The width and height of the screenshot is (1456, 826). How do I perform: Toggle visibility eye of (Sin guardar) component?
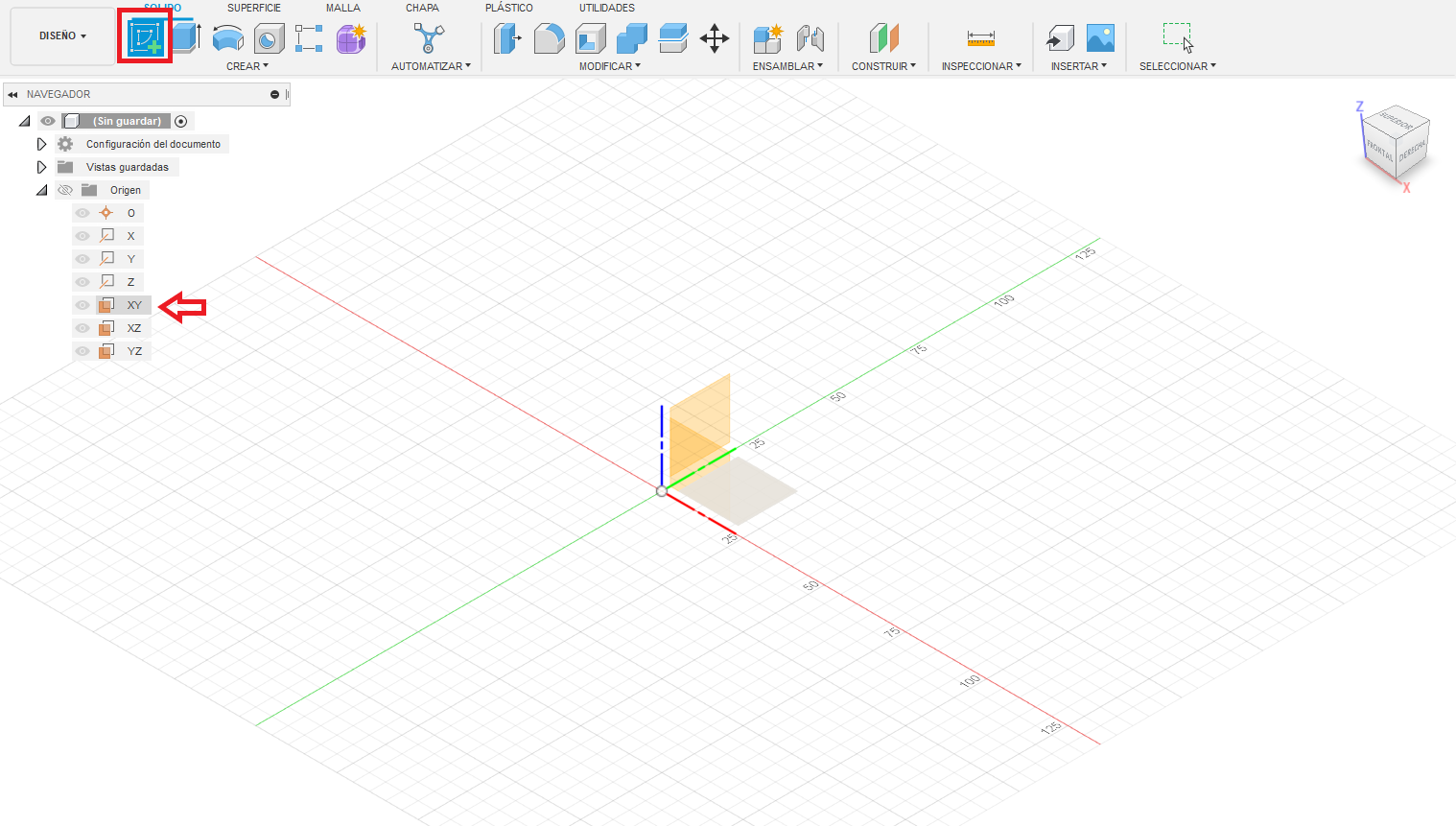[x=47, y=121]
